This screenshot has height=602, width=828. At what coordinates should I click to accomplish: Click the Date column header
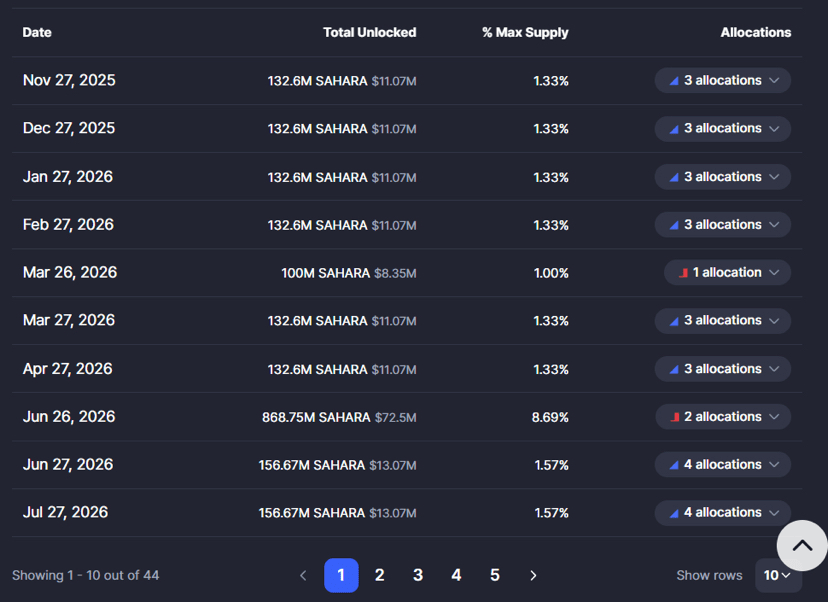(x=37, y=32)
